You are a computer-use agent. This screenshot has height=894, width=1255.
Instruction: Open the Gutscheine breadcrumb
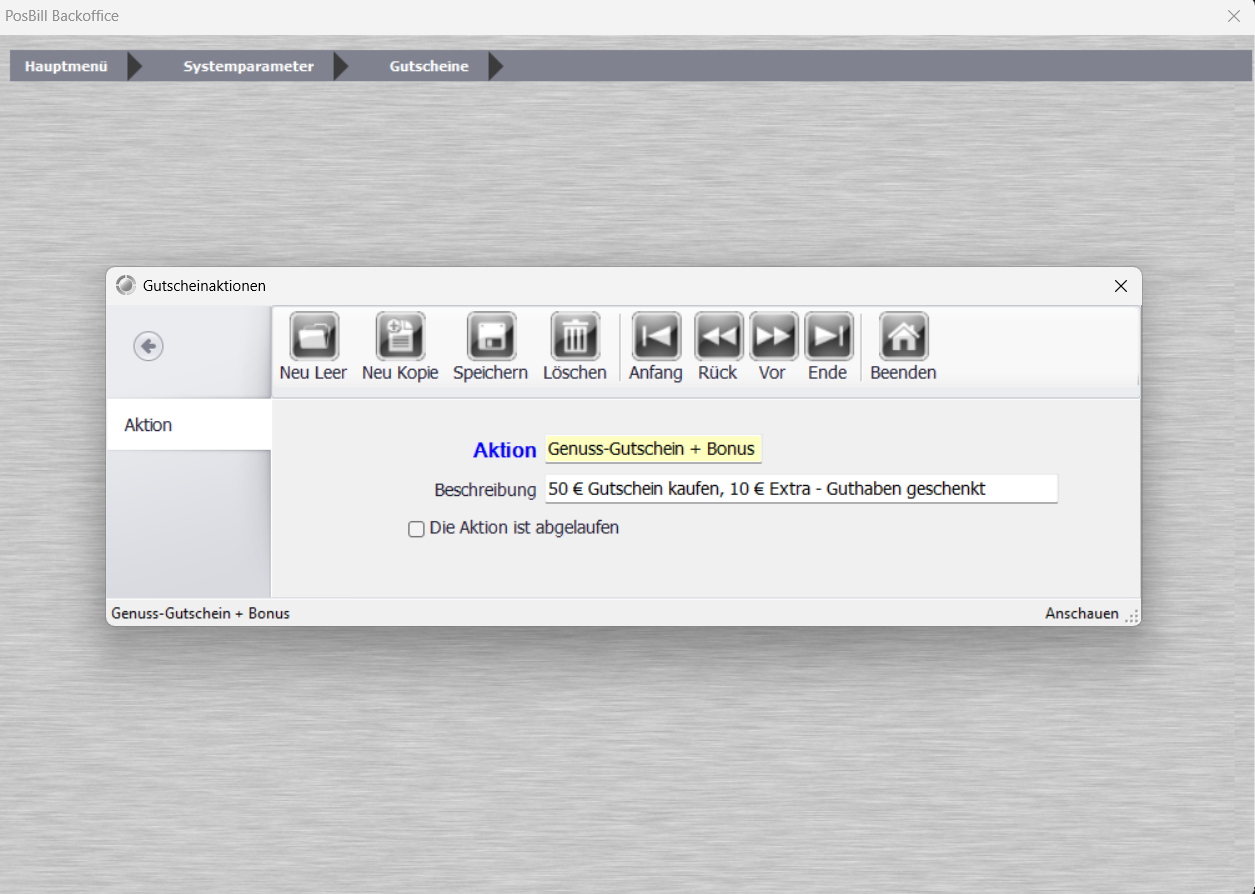tap(429, 66)
